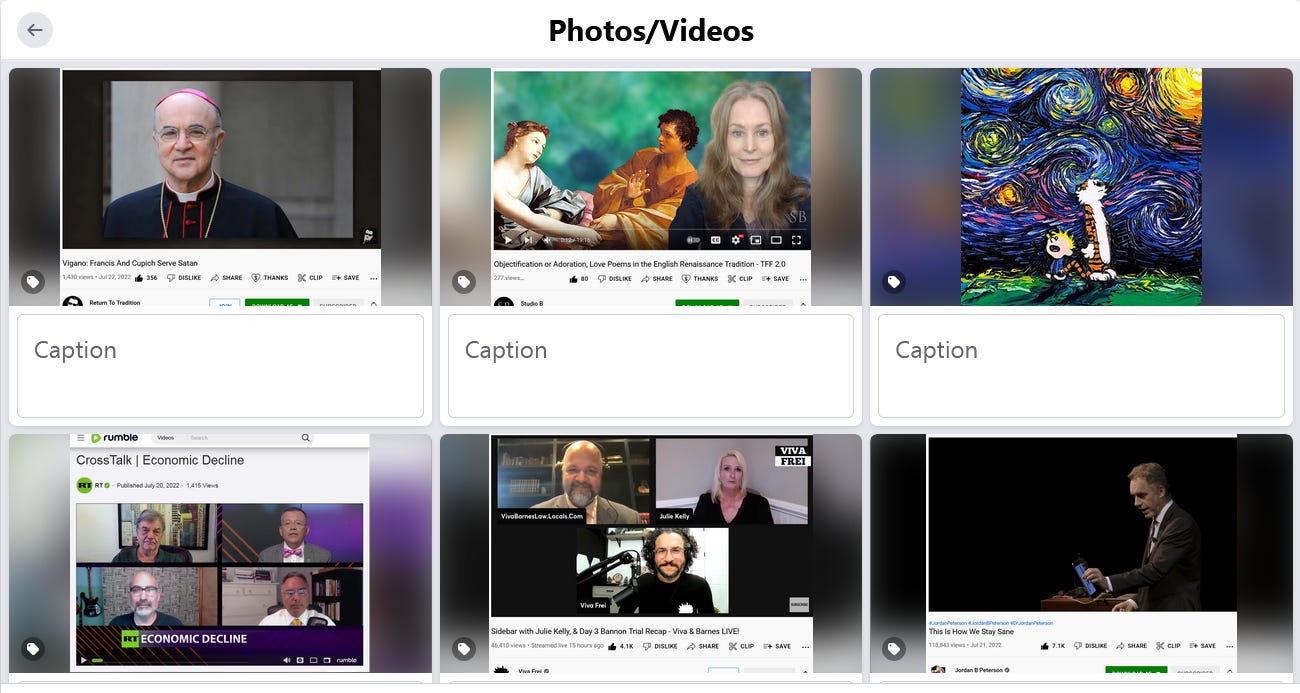The image size is (1300, 693).
Task: Open the rumble CrossTalk screenshot thumbnail
Action: 220,553
